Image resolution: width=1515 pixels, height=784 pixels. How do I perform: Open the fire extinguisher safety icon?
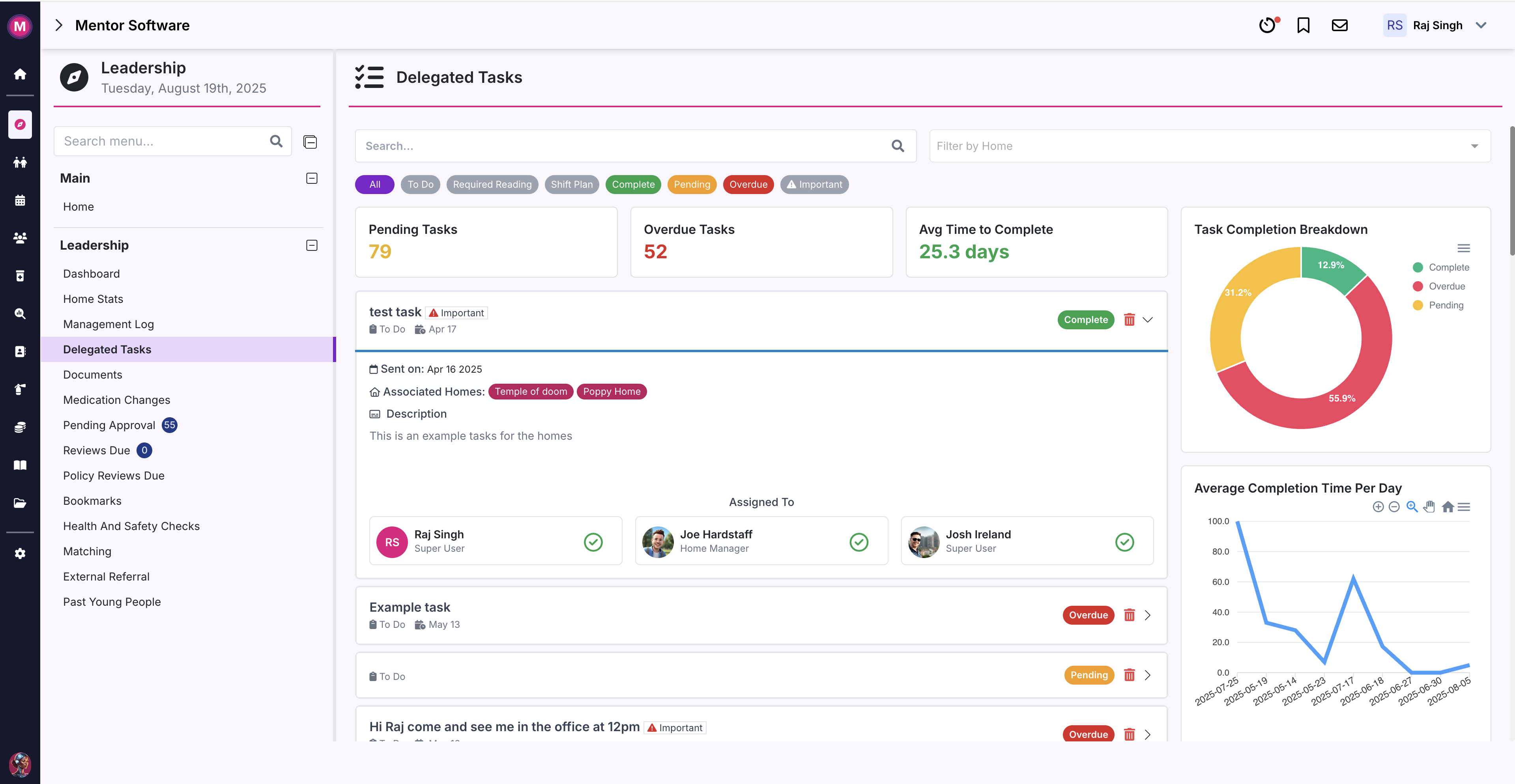[x=20, y=389]
